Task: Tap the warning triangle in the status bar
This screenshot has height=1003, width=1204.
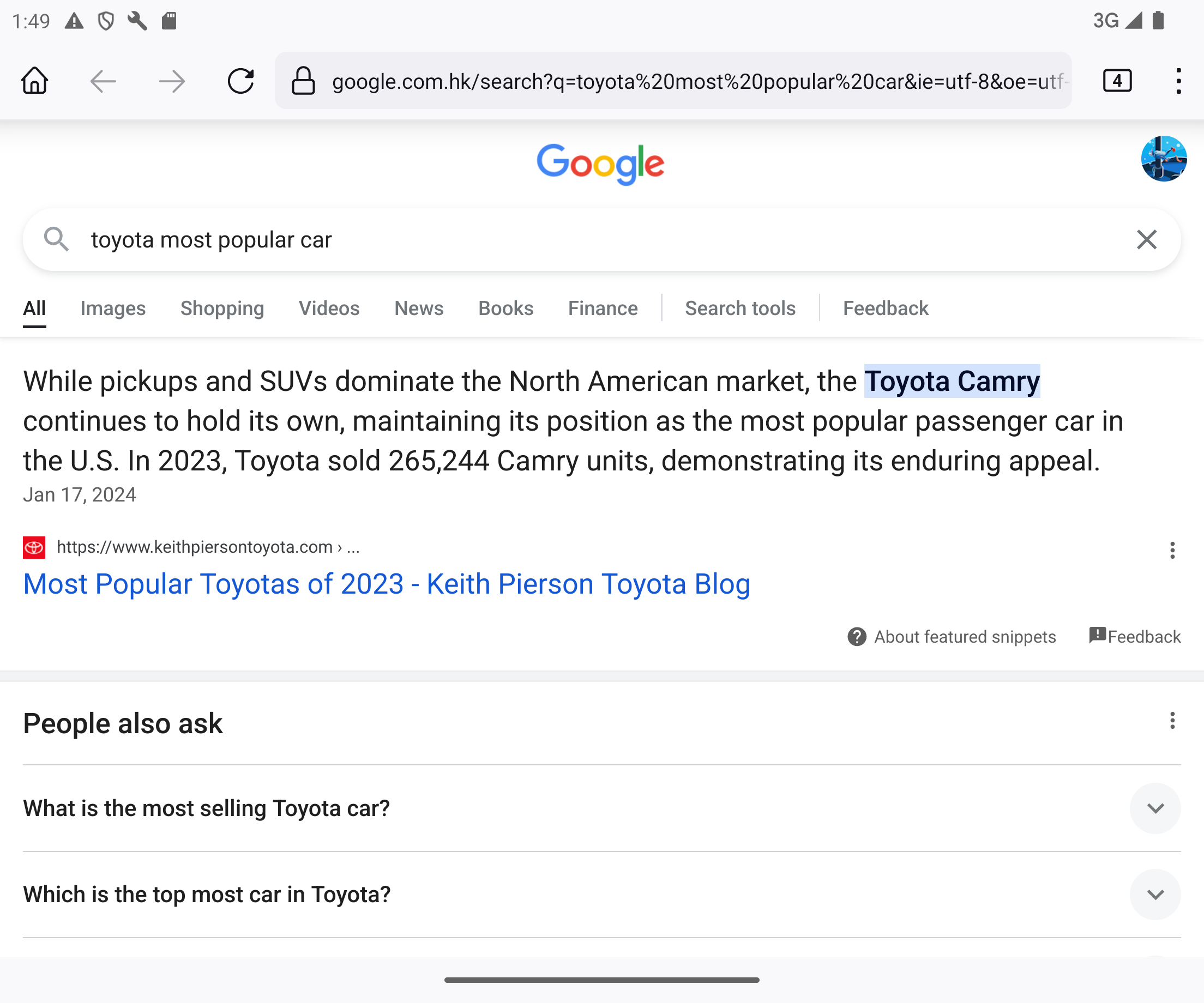Action: point(74,21)
